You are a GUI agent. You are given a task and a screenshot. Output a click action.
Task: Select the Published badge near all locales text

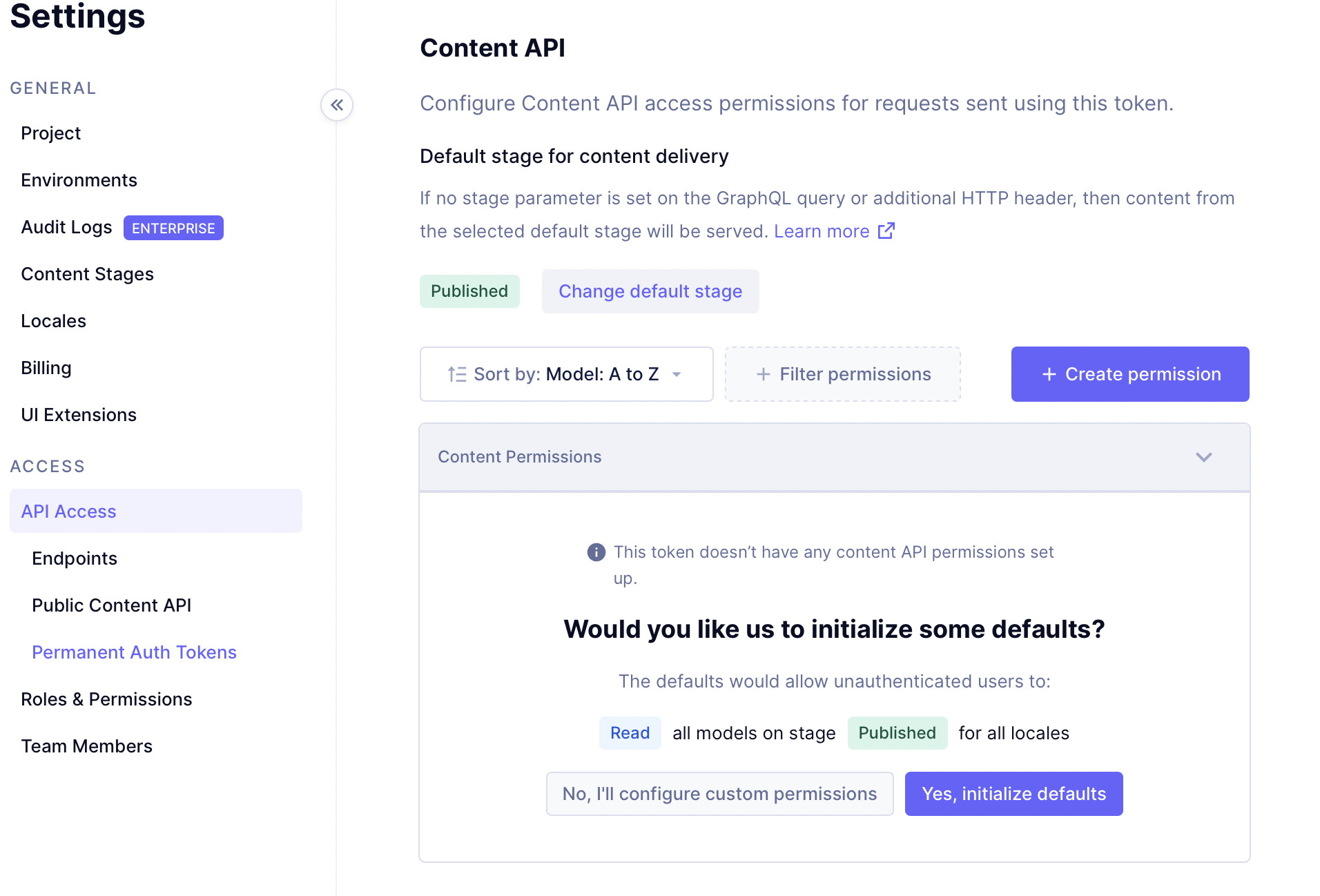click(897, 732)
